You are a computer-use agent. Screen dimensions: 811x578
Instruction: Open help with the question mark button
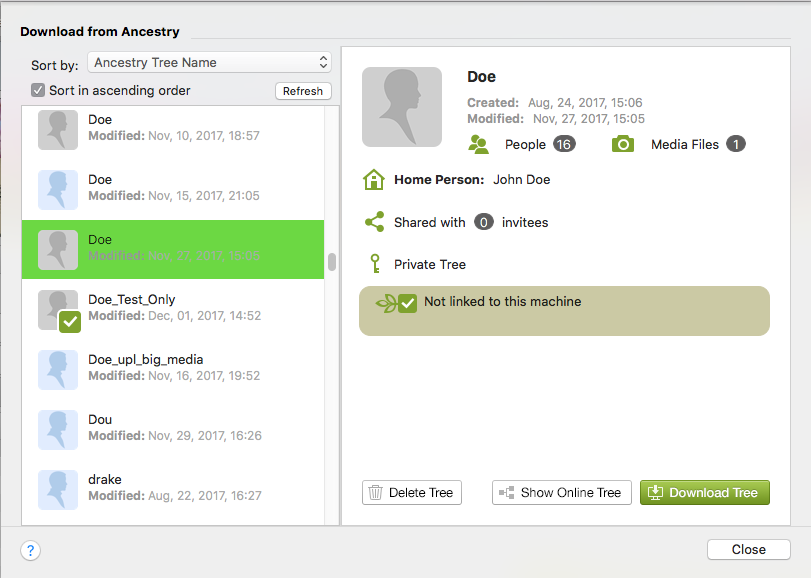(31, 551)
